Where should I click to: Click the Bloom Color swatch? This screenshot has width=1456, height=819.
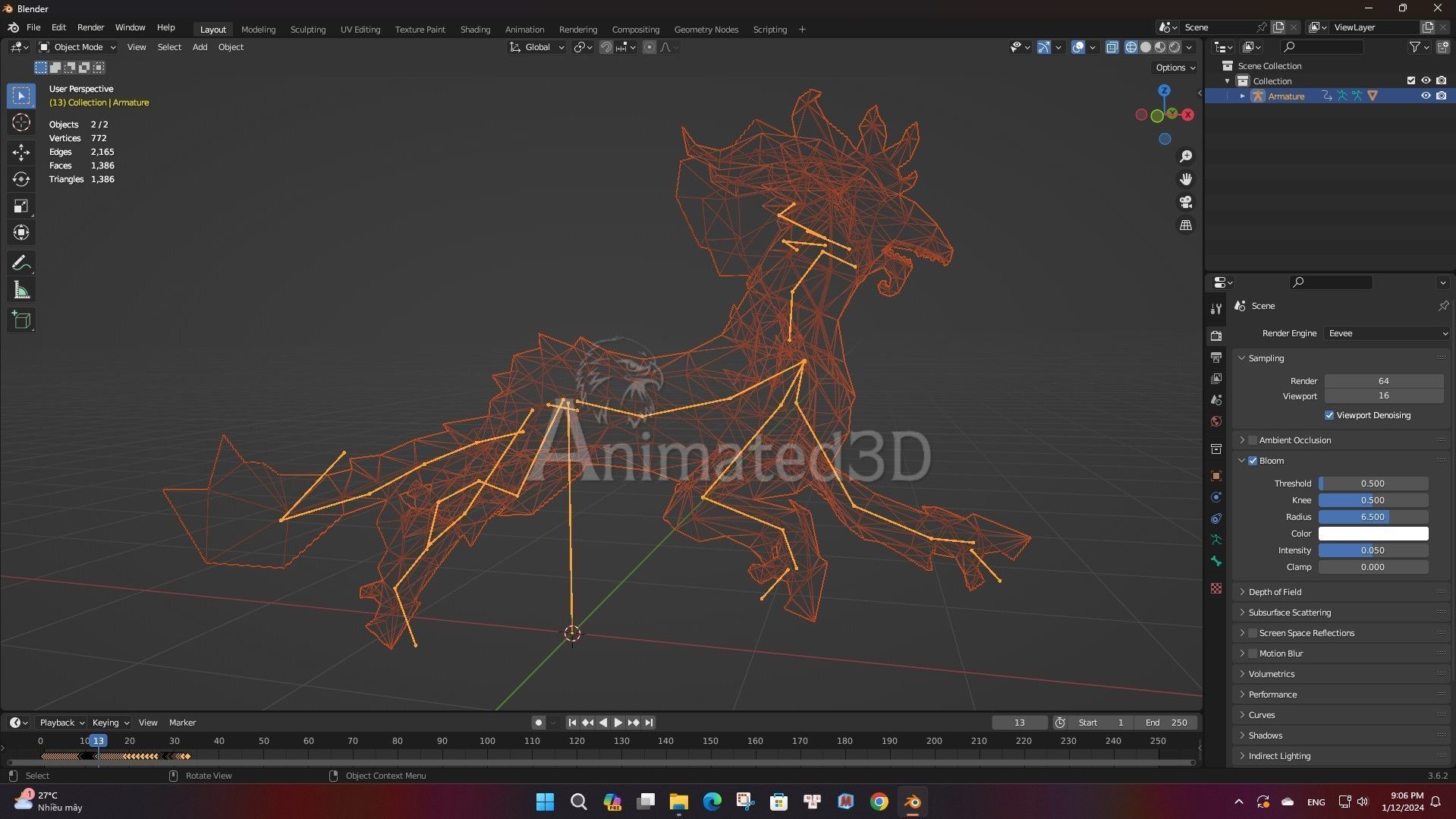[1373, 534]
